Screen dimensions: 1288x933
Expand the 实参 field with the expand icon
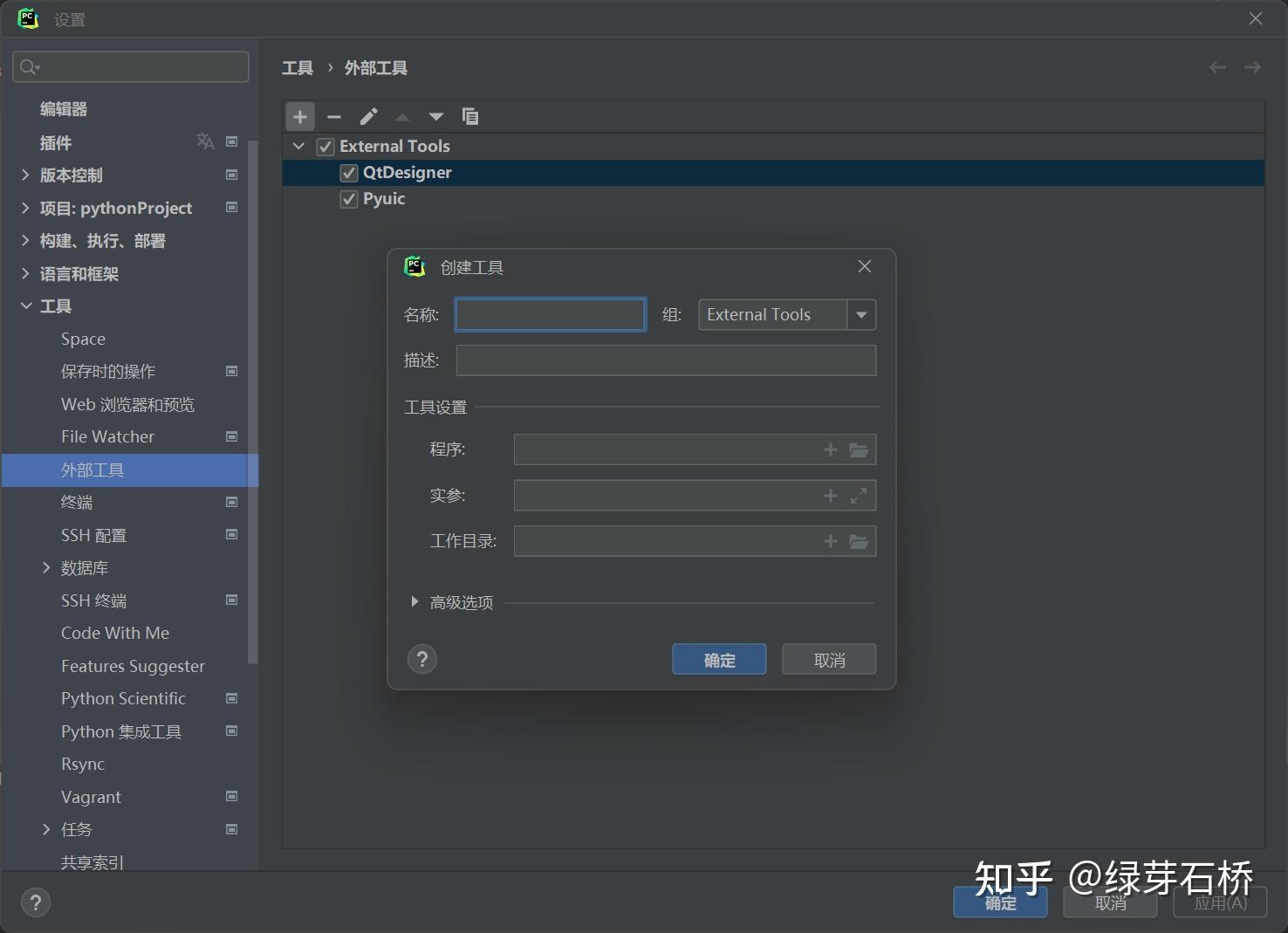pos(859,495)
